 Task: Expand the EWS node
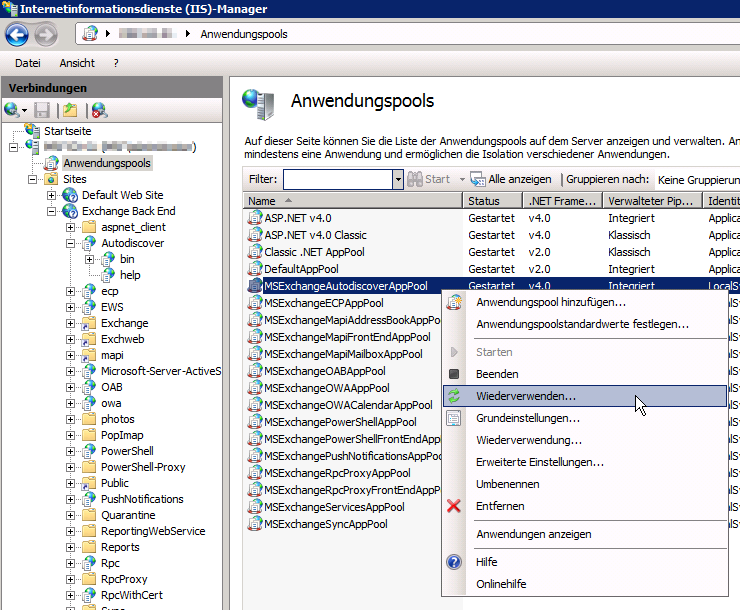point(70,308)
